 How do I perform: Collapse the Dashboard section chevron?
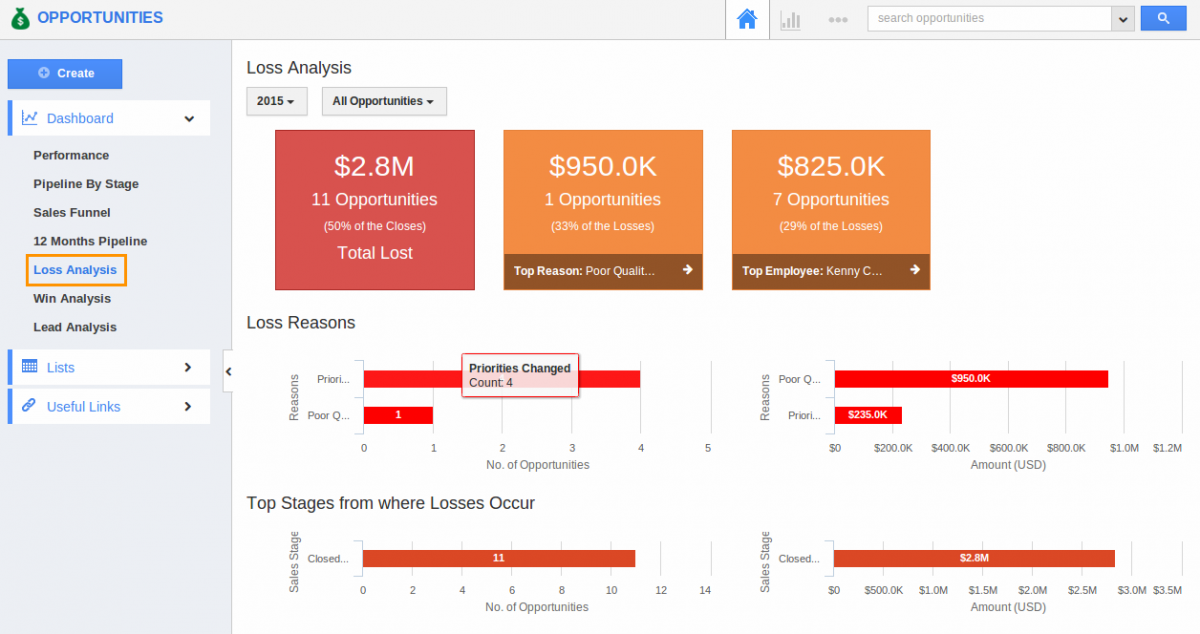pyautogui.click(x=189, y=118)
